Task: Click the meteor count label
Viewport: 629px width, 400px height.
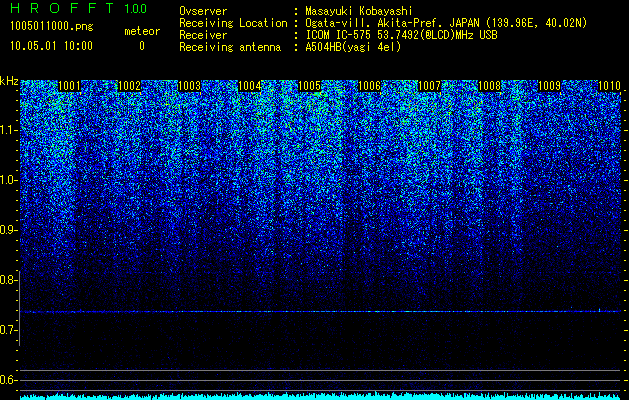Action: pyautogui.click(x=142, y=31)
